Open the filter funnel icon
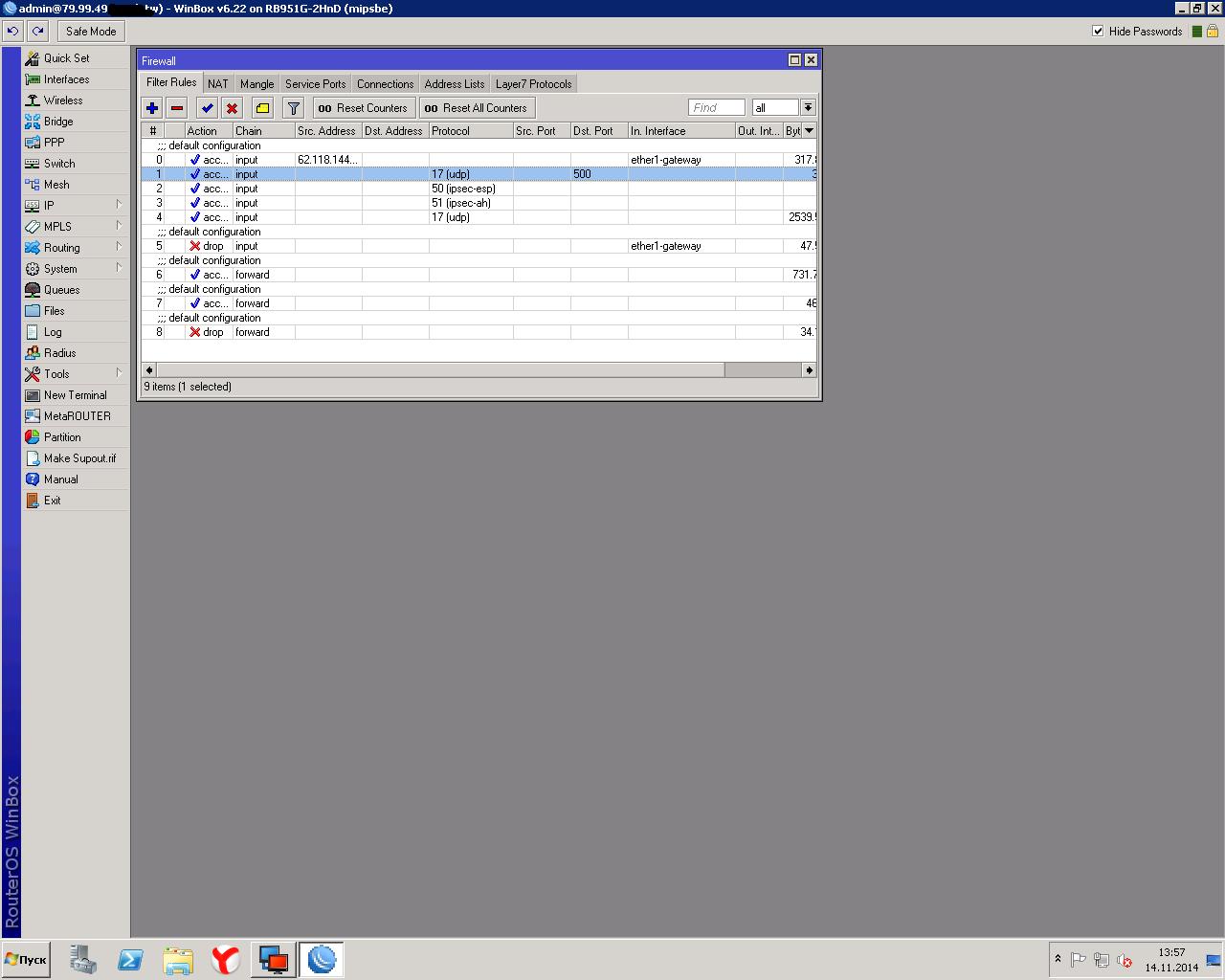Screen dimensions: 1225x980 [x=294, y=108]
